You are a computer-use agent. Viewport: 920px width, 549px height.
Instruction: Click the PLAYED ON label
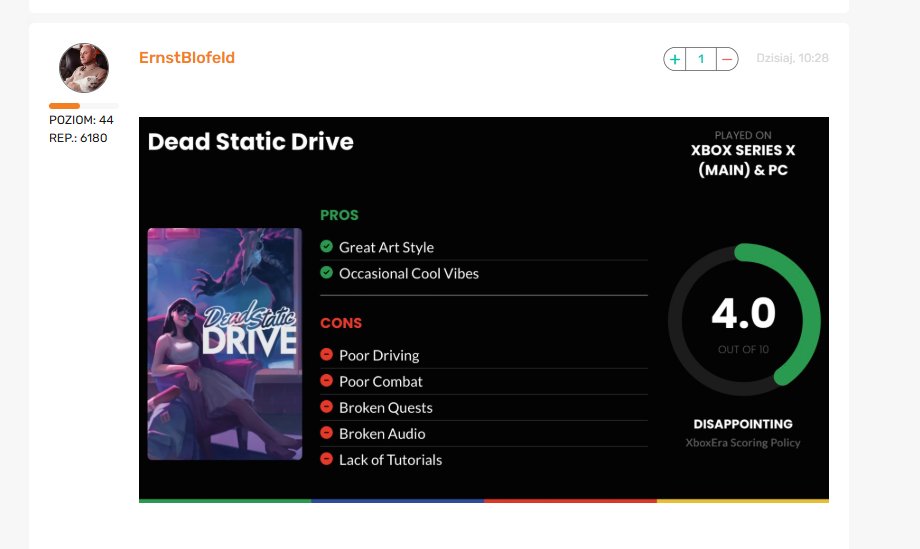pos(743,135)
